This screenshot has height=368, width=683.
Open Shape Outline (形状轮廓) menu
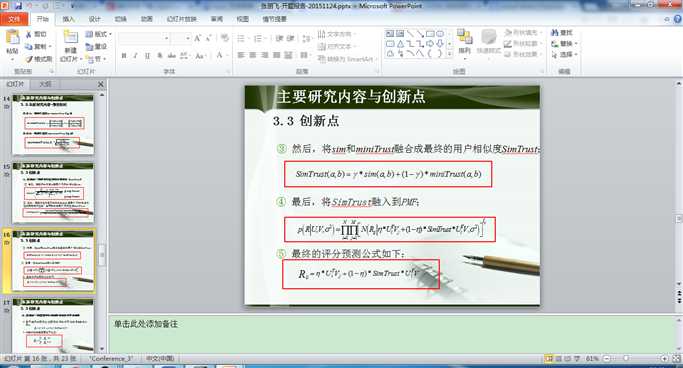pos(522,44)
